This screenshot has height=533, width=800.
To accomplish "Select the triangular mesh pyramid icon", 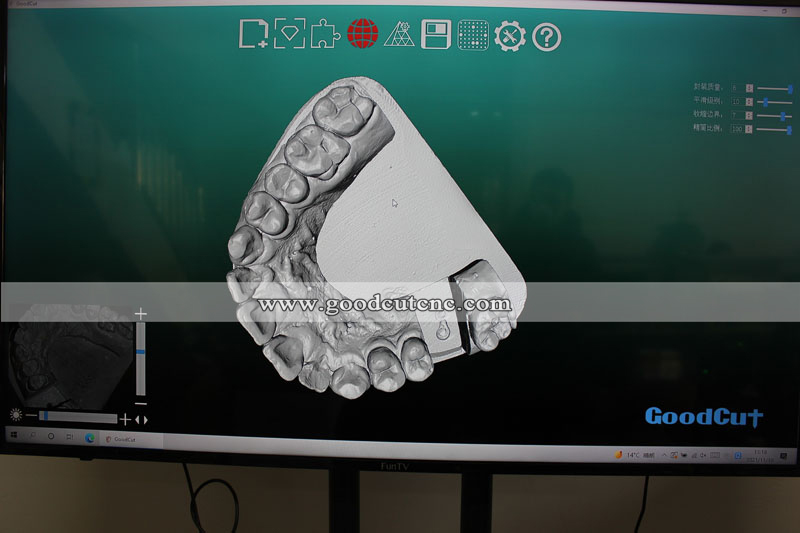I will coord(399,34).
